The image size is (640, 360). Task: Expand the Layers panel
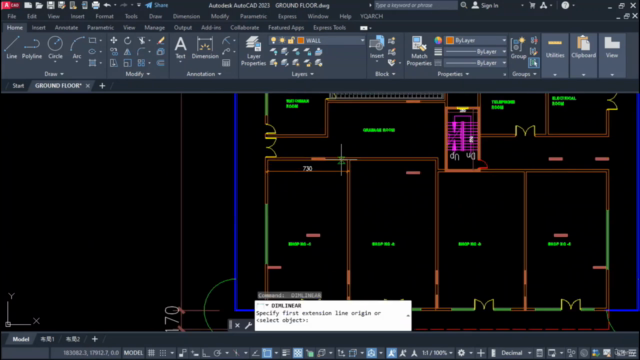tap(302, 74)
